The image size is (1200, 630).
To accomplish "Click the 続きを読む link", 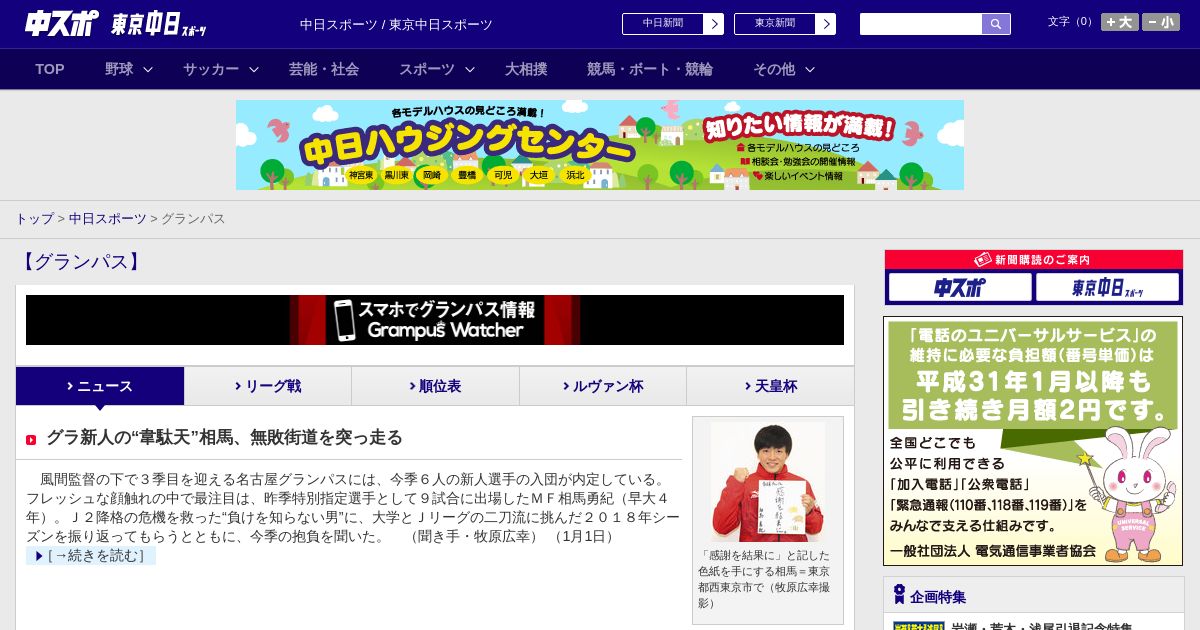I will coord(91,556).
